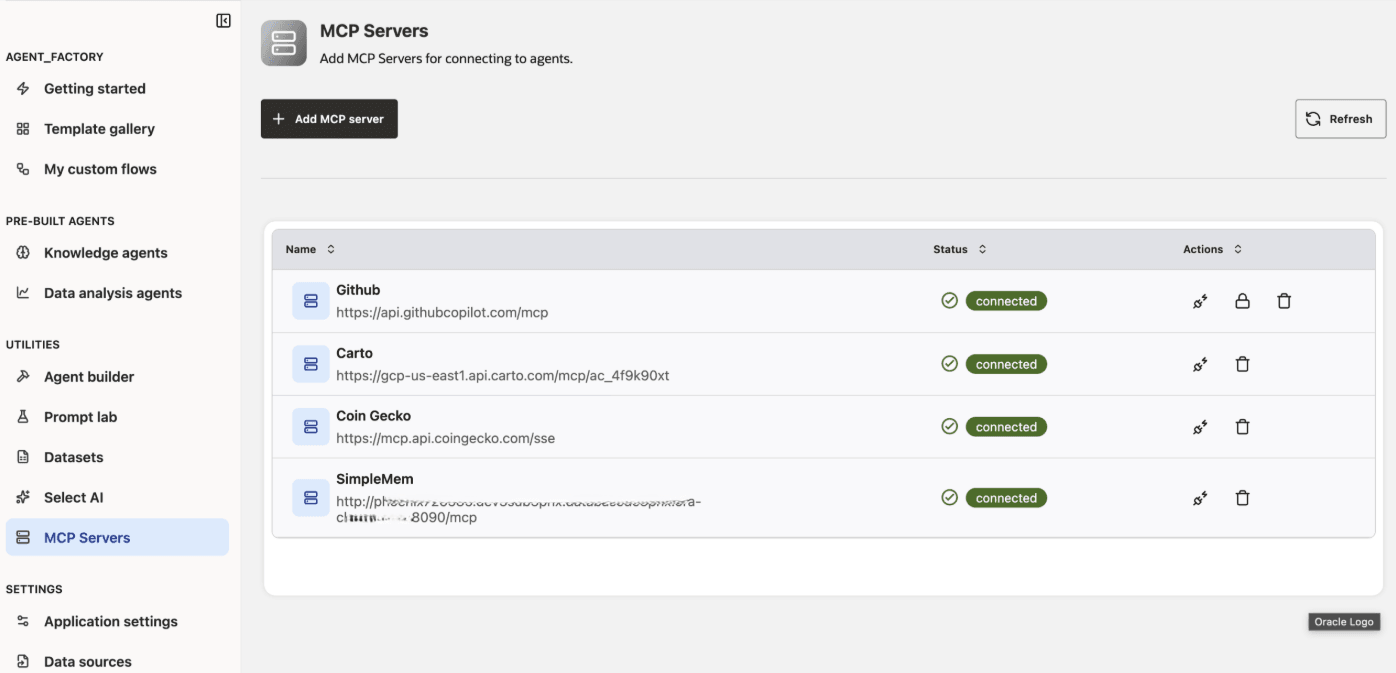Open Application settings in the sidebar

110,621
